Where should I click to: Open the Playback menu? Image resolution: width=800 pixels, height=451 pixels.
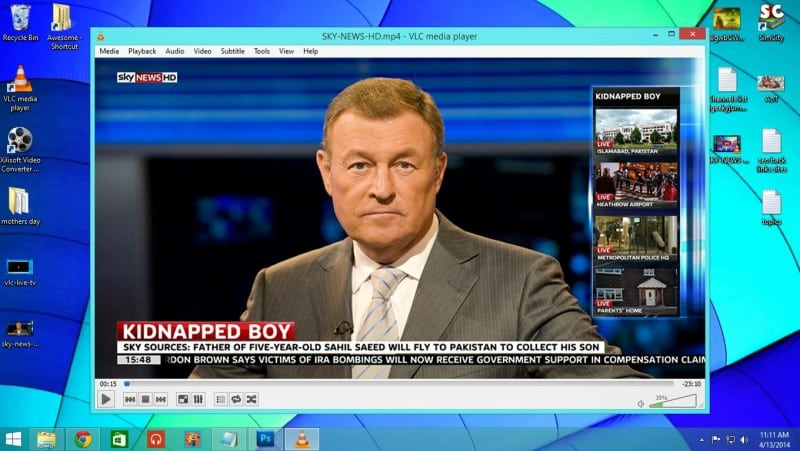142,51
